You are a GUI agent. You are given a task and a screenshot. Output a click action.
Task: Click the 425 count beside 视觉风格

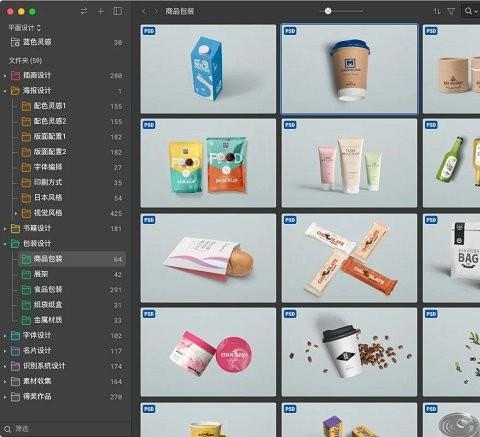(x=116, y=213)
